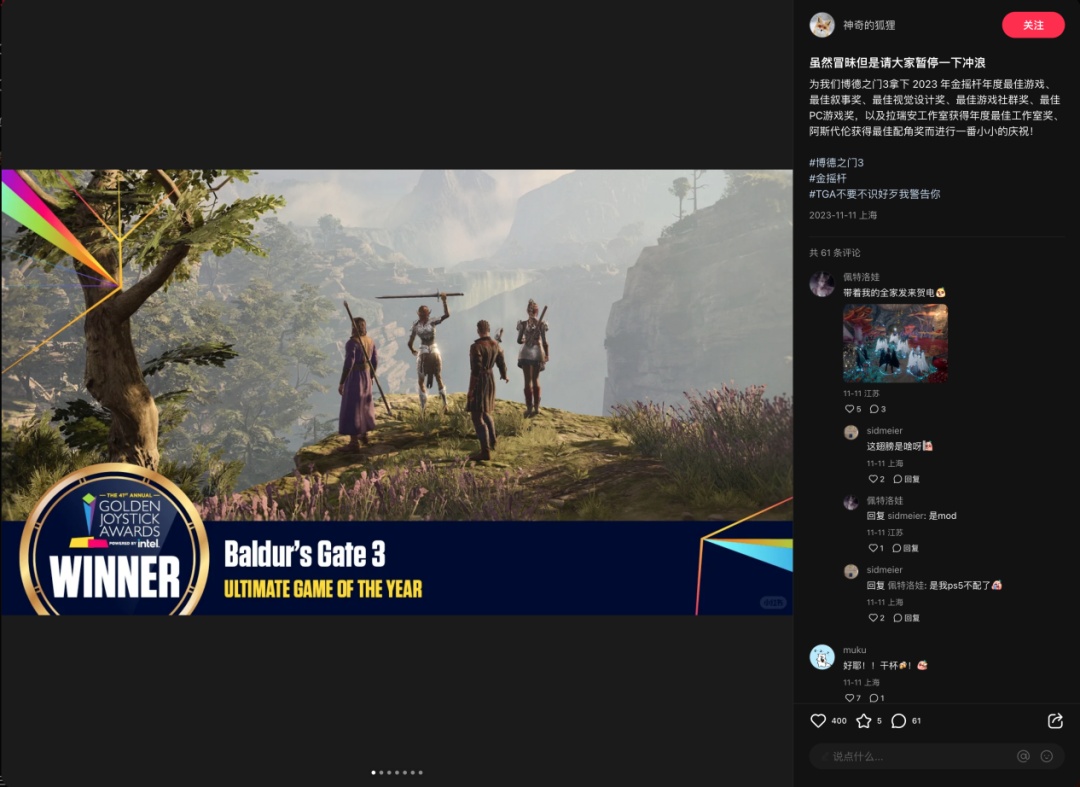This screenshot has width=1080, height=787.
Task: Like sidmeier's reply 是我ps5不配了
Action: 876,618
